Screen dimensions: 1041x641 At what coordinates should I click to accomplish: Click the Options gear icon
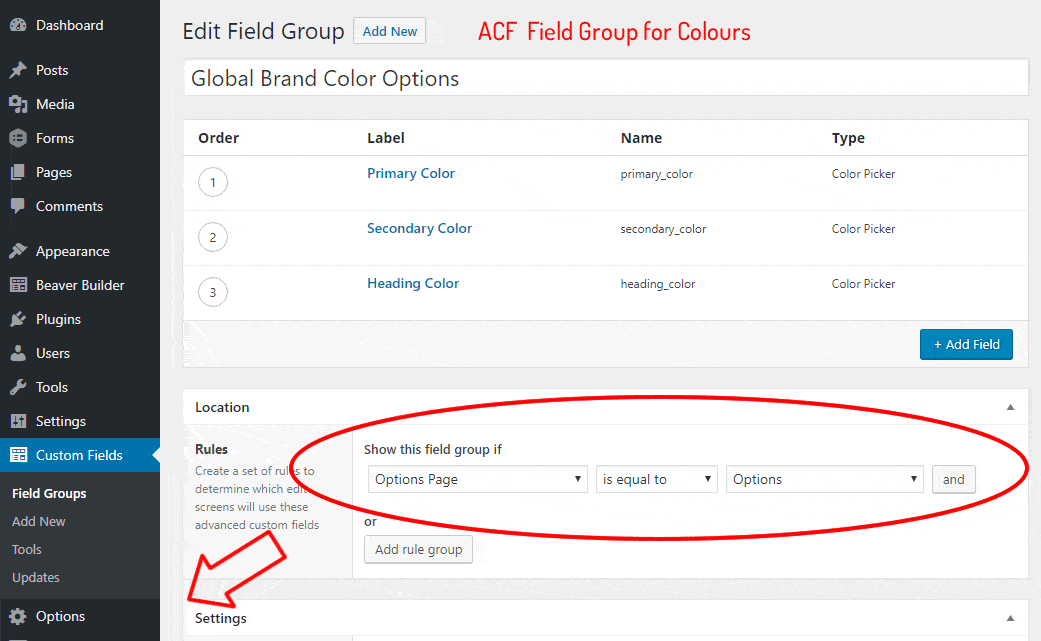pos(18,616)
